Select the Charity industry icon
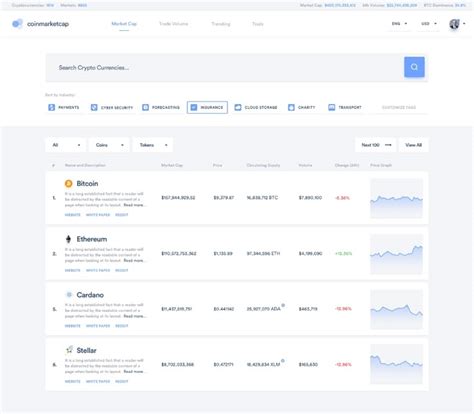Image resolution: width=474 pixels, height=414 pixels. (x=291, y=107)
